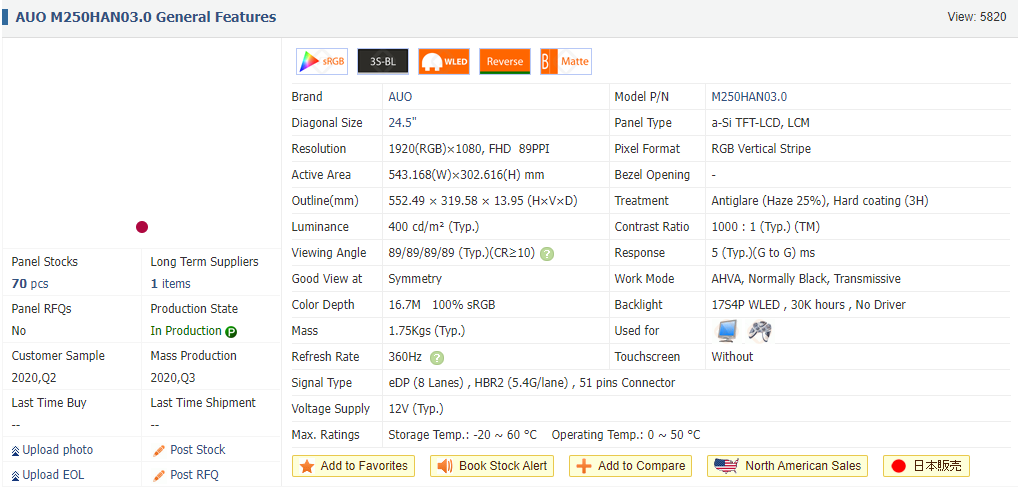Click the 360Hz refresh rate value

click(x=405, y=356)
